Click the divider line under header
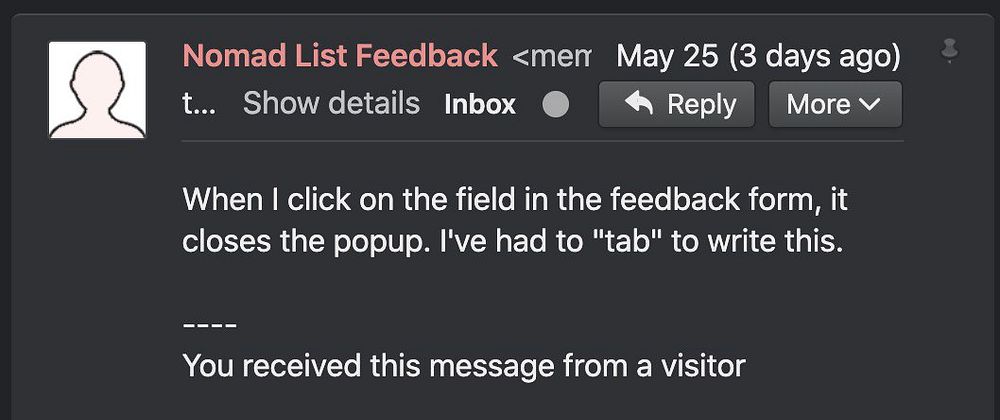The image size is (1000, 420). [542, 141]
